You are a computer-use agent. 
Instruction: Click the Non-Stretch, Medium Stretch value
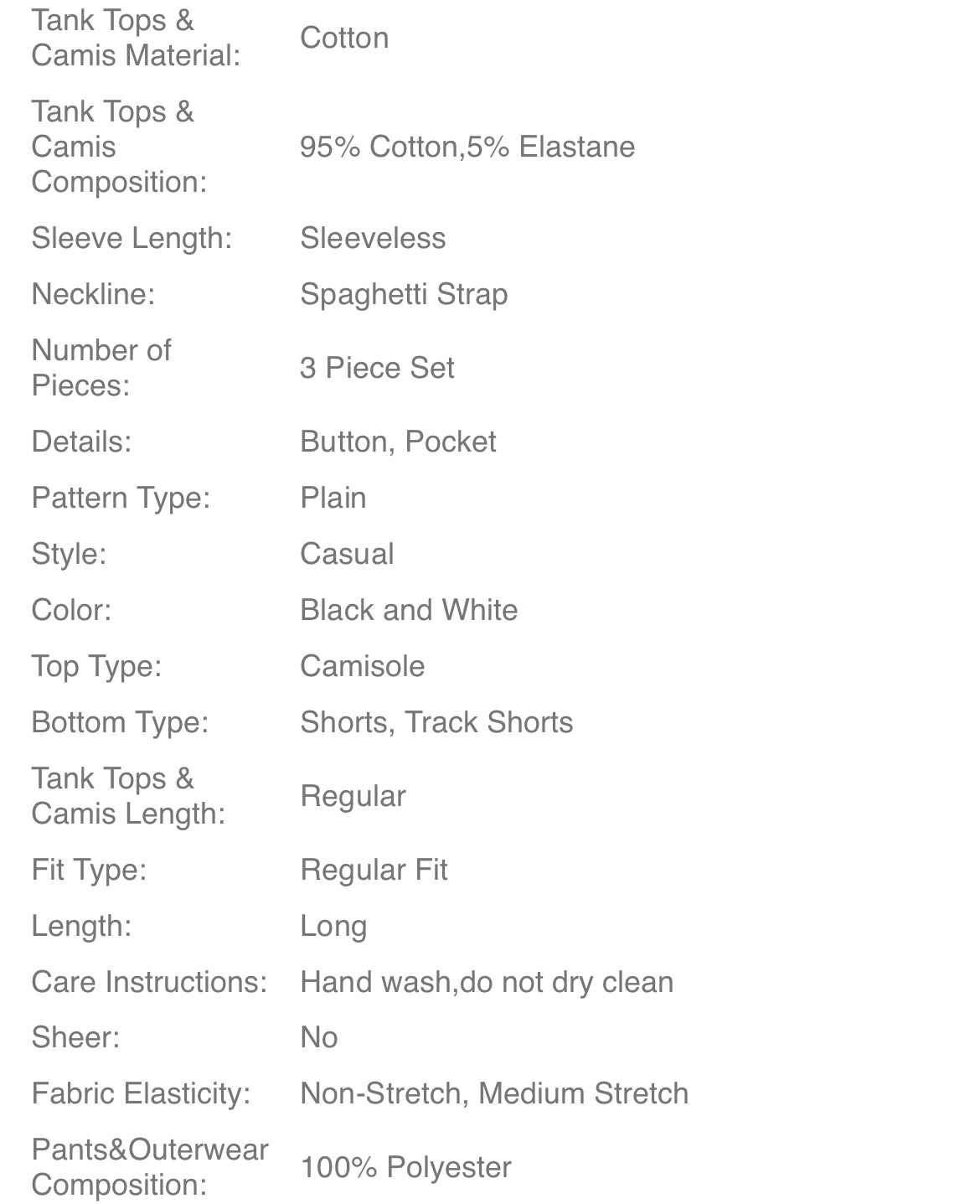pyautogui.click(x=494, y=1093)
